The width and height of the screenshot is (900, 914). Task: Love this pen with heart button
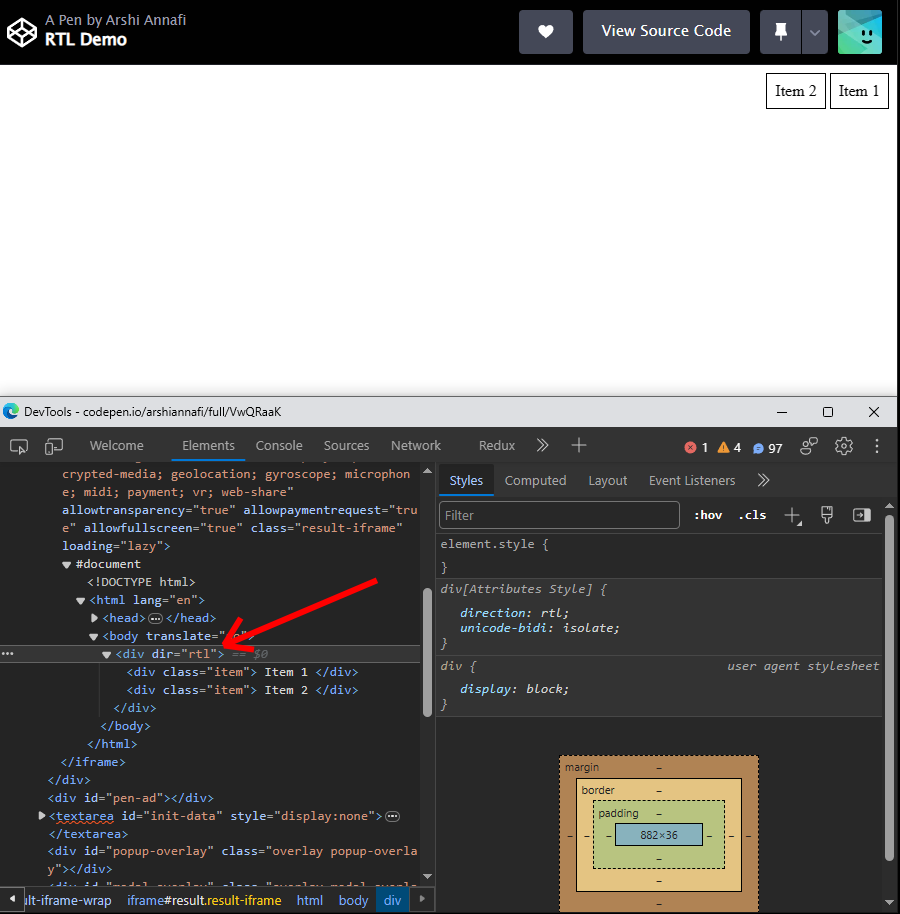click(546, 31)
